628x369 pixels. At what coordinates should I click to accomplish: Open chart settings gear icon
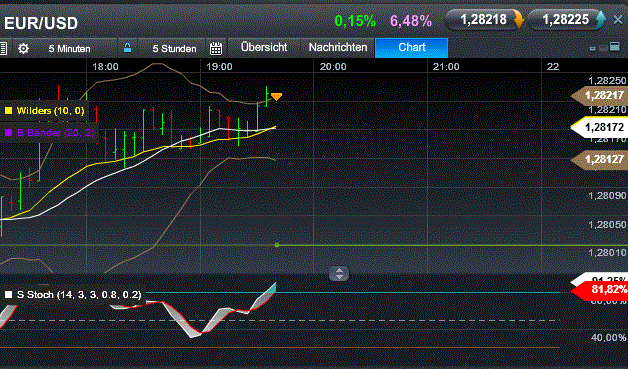point(24,48)
